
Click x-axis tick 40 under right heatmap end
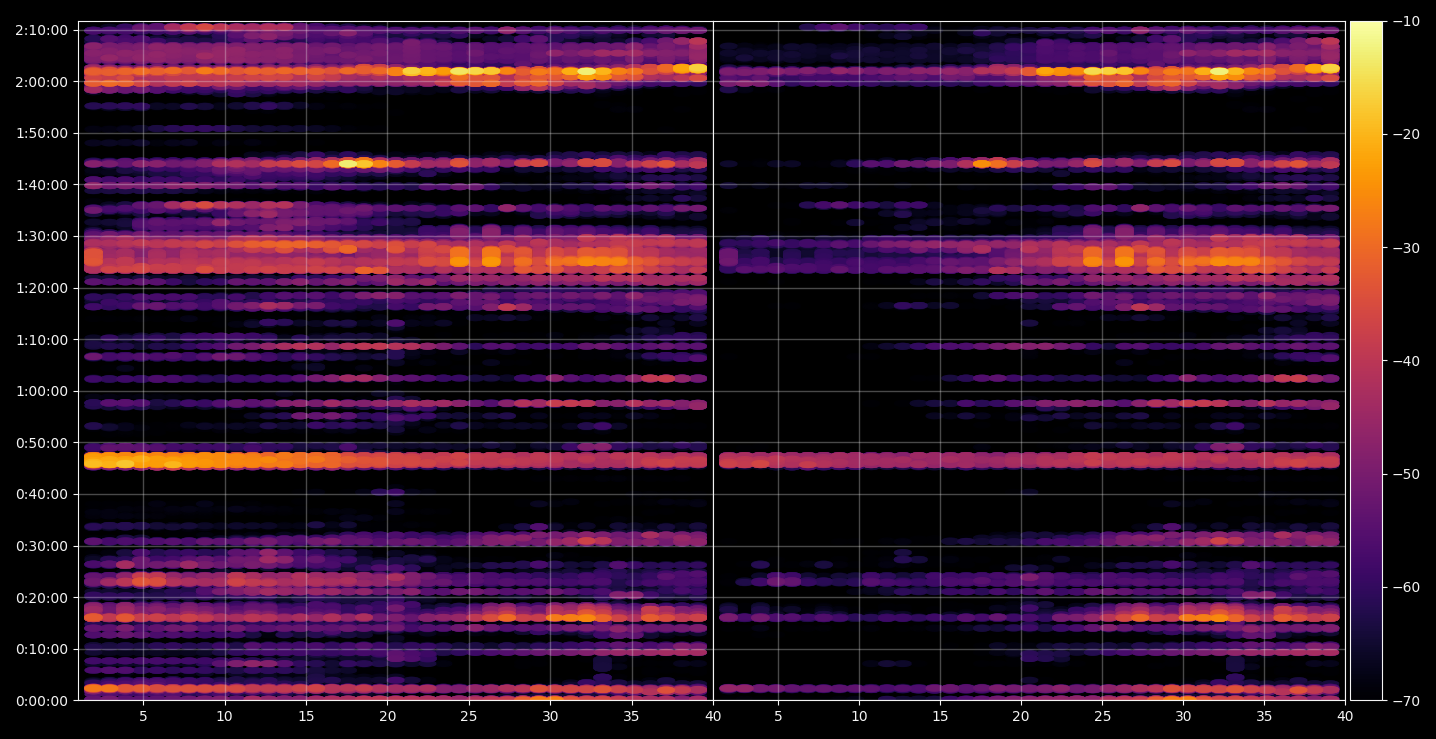1345,717
